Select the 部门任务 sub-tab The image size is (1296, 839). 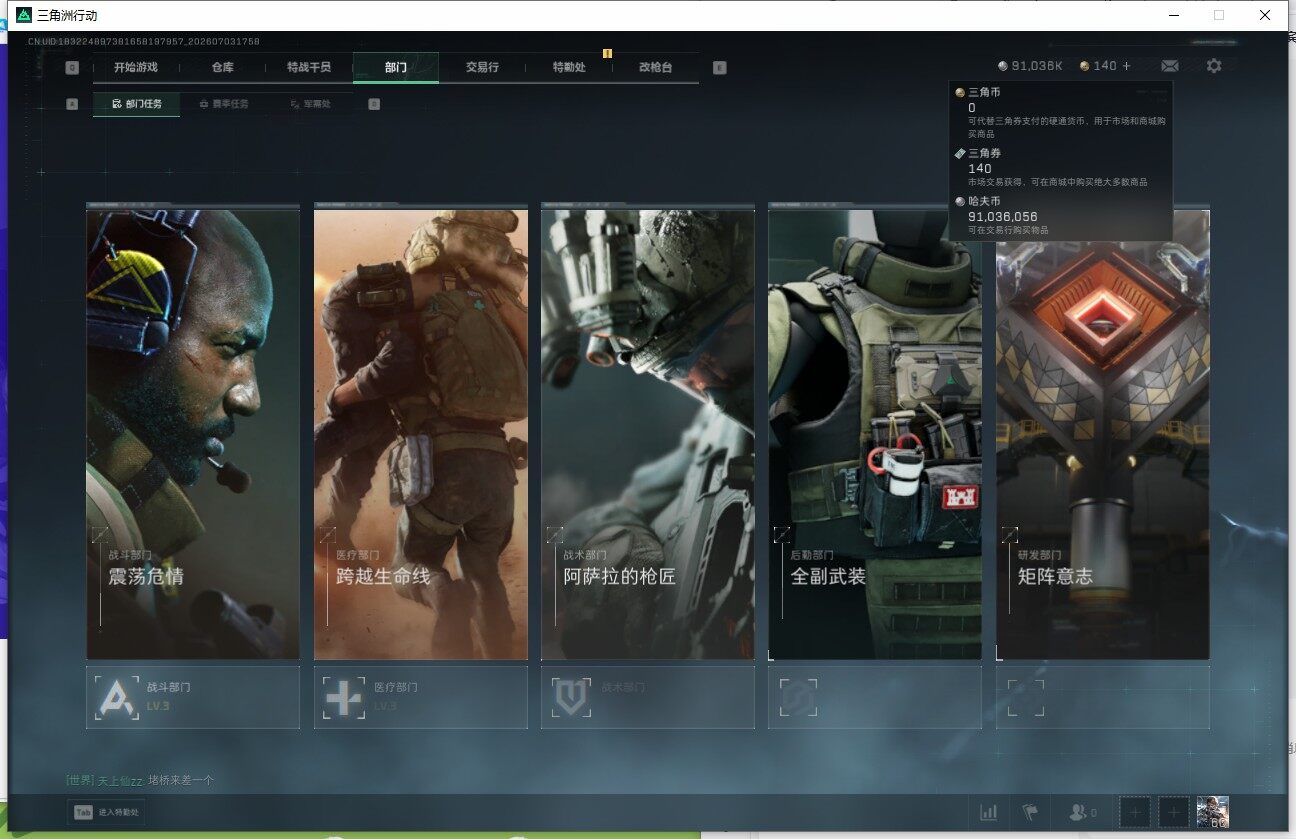pyautogui.click(x=137, y=103)
